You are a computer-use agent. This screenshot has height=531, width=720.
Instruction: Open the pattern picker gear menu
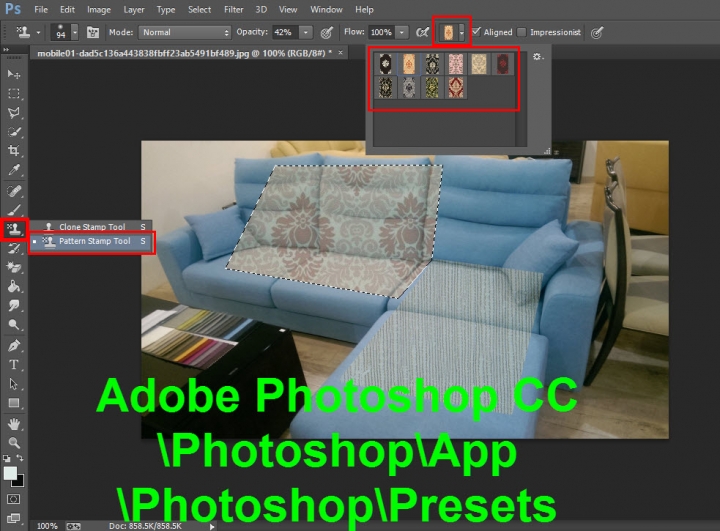(537, 58)
